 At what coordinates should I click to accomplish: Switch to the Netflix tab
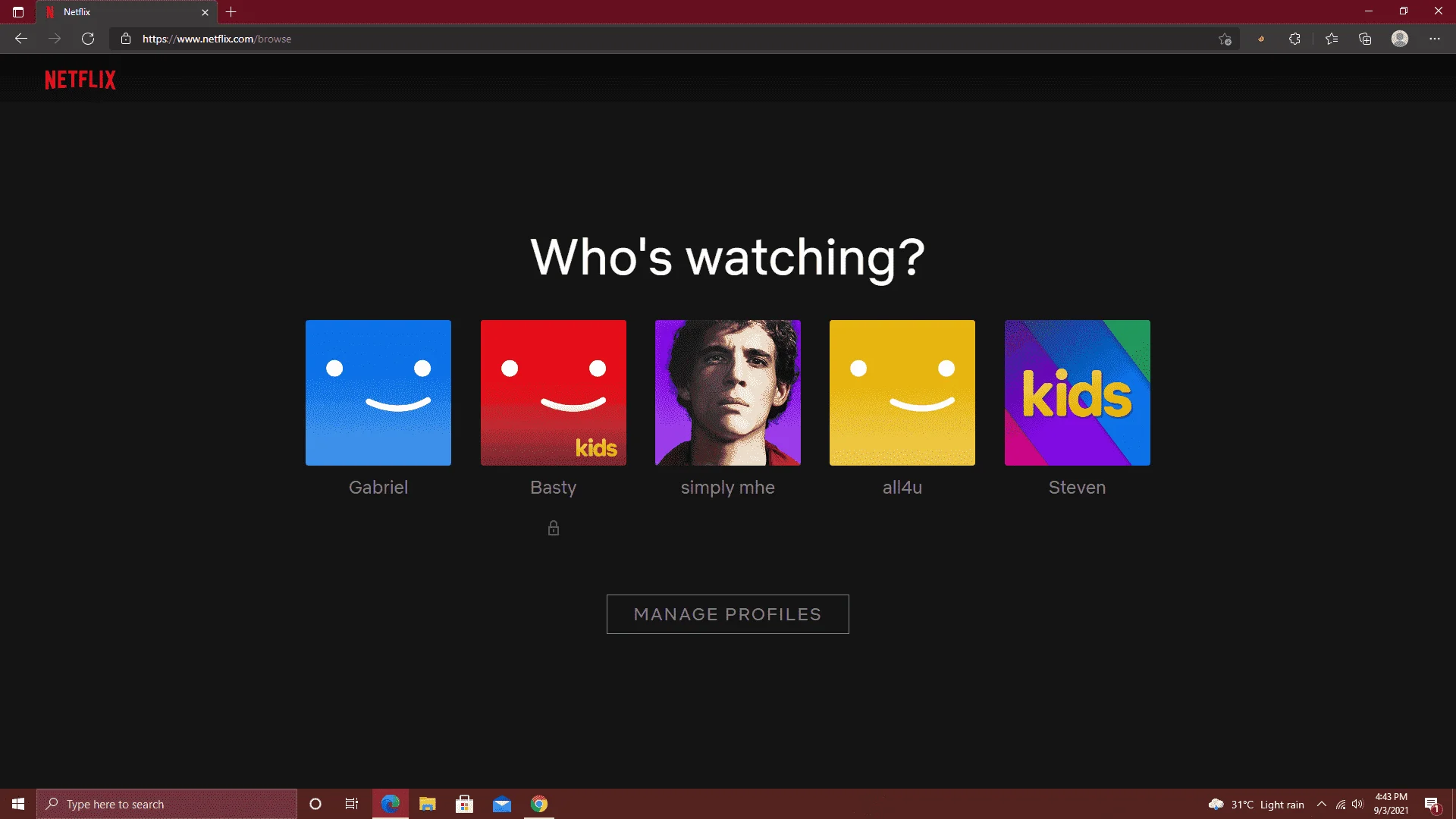click(126, 12)
